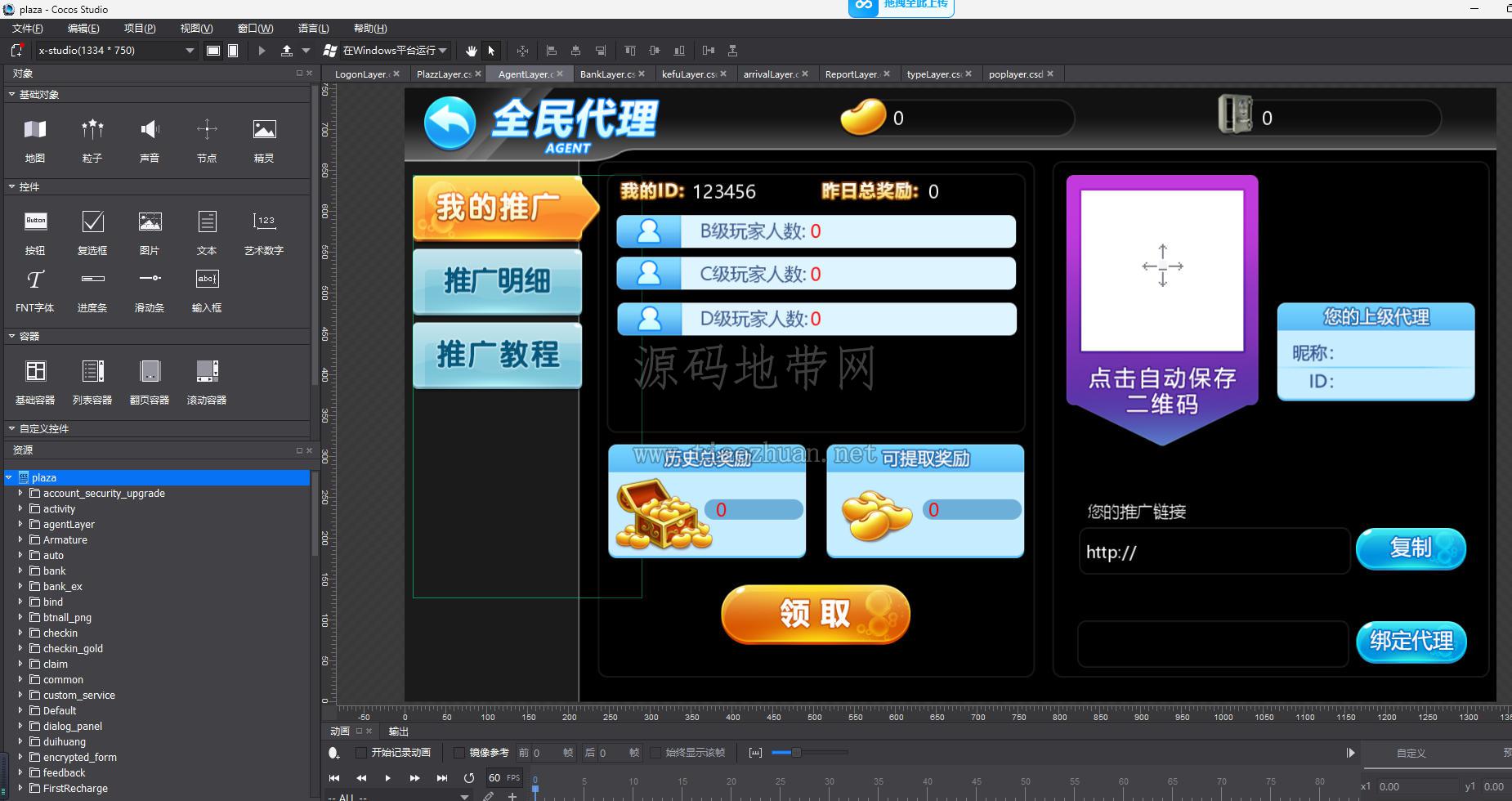Click the align left edges icon
Viewport: 1512px width, 801px height.
click(x=552, y=51)
